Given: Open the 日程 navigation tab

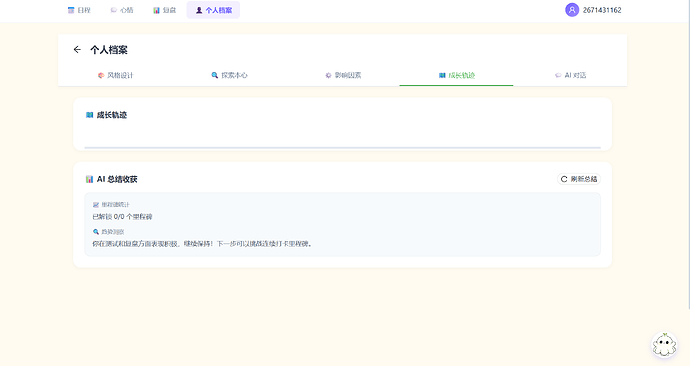Looking at the screenshot, I should [x=79, y=10].
